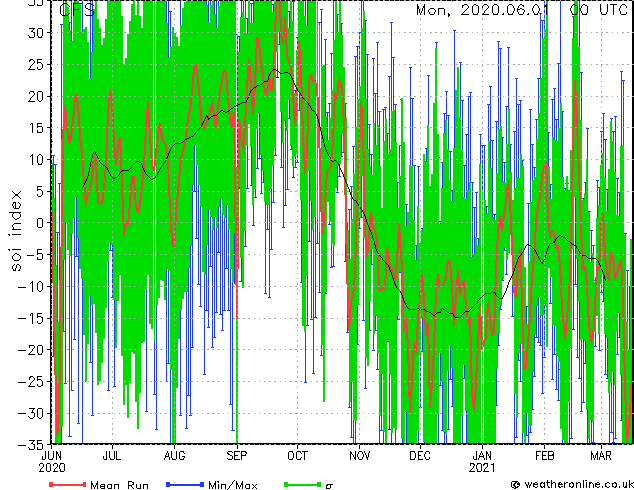
Task: Click the 'Mon, 2020.06.01 00 UTC' run date
Action: (x=522, y=10)
